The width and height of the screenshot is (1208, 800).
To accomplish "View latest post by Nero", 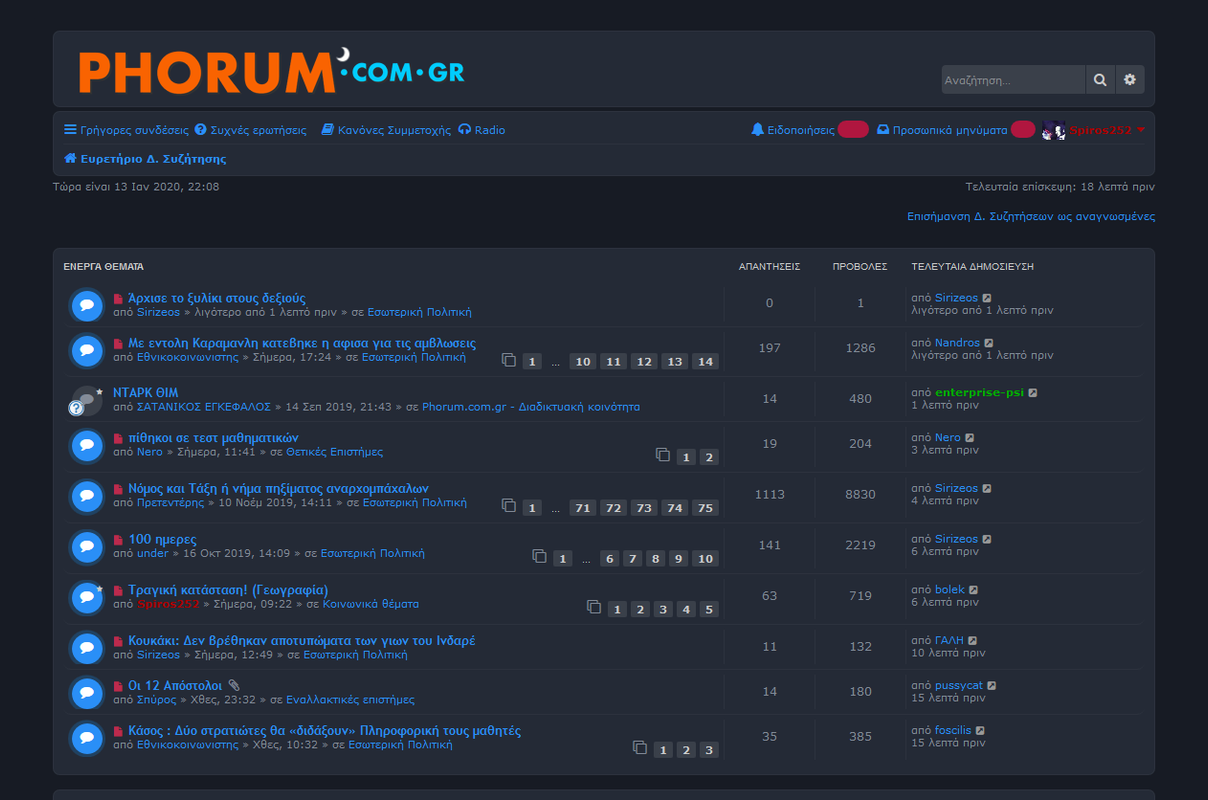I will pyautogui.click(x=969, y=438).
